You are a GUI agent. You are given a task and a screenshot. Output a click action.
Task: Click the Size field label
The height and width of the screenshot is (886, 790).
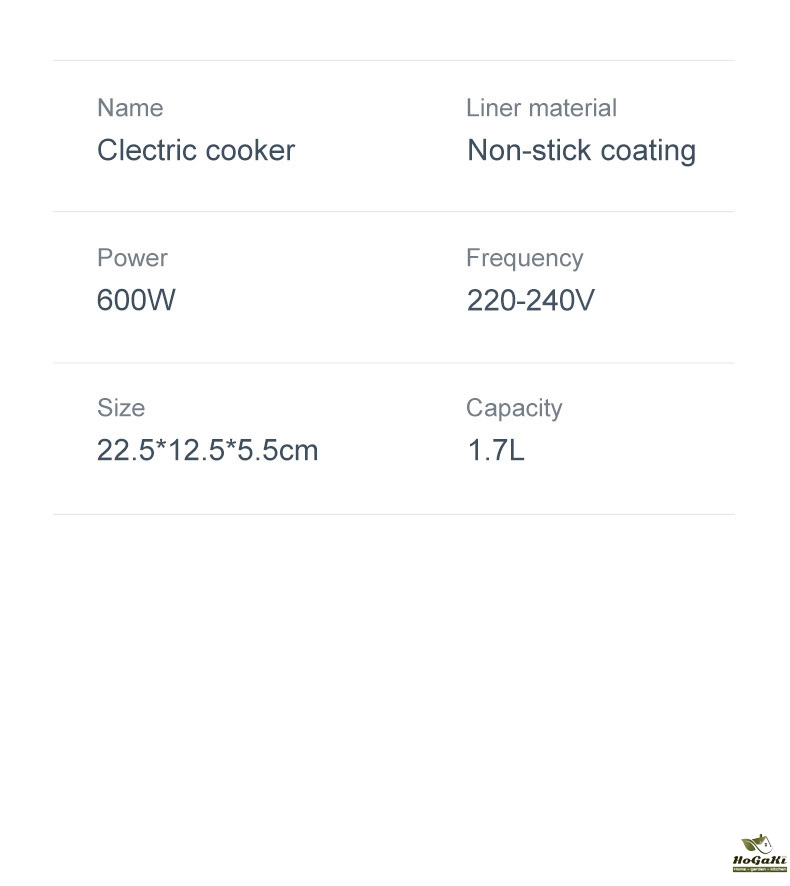coord(121,408)
